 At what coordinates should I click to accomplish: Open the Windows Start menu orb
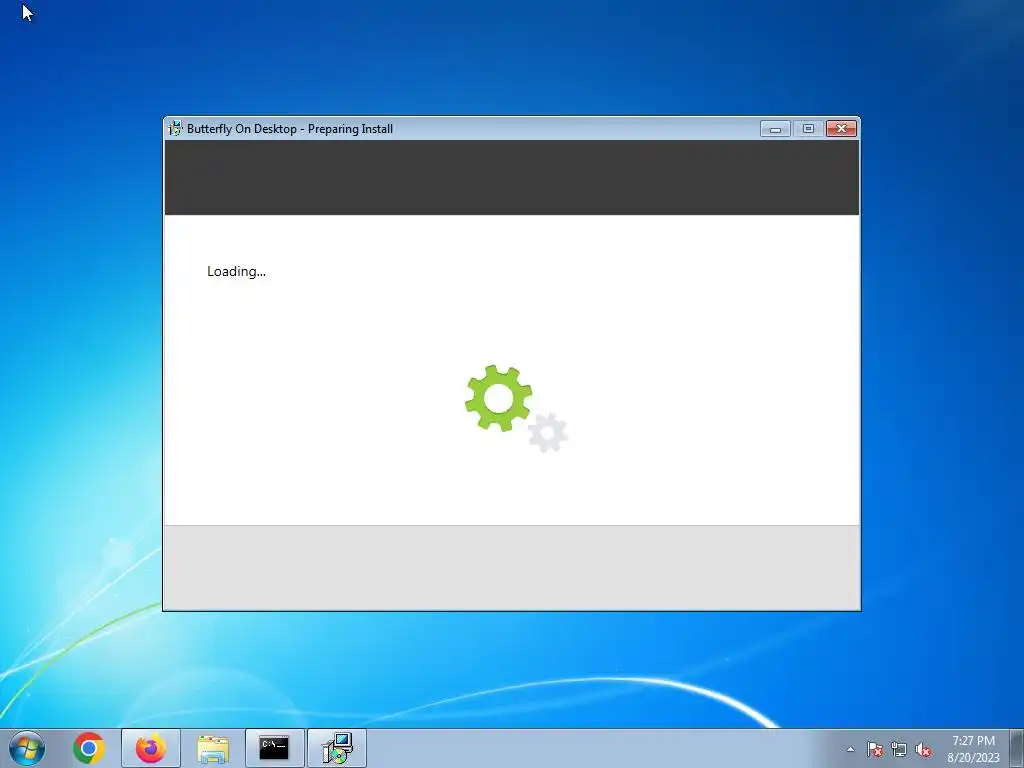27,748
